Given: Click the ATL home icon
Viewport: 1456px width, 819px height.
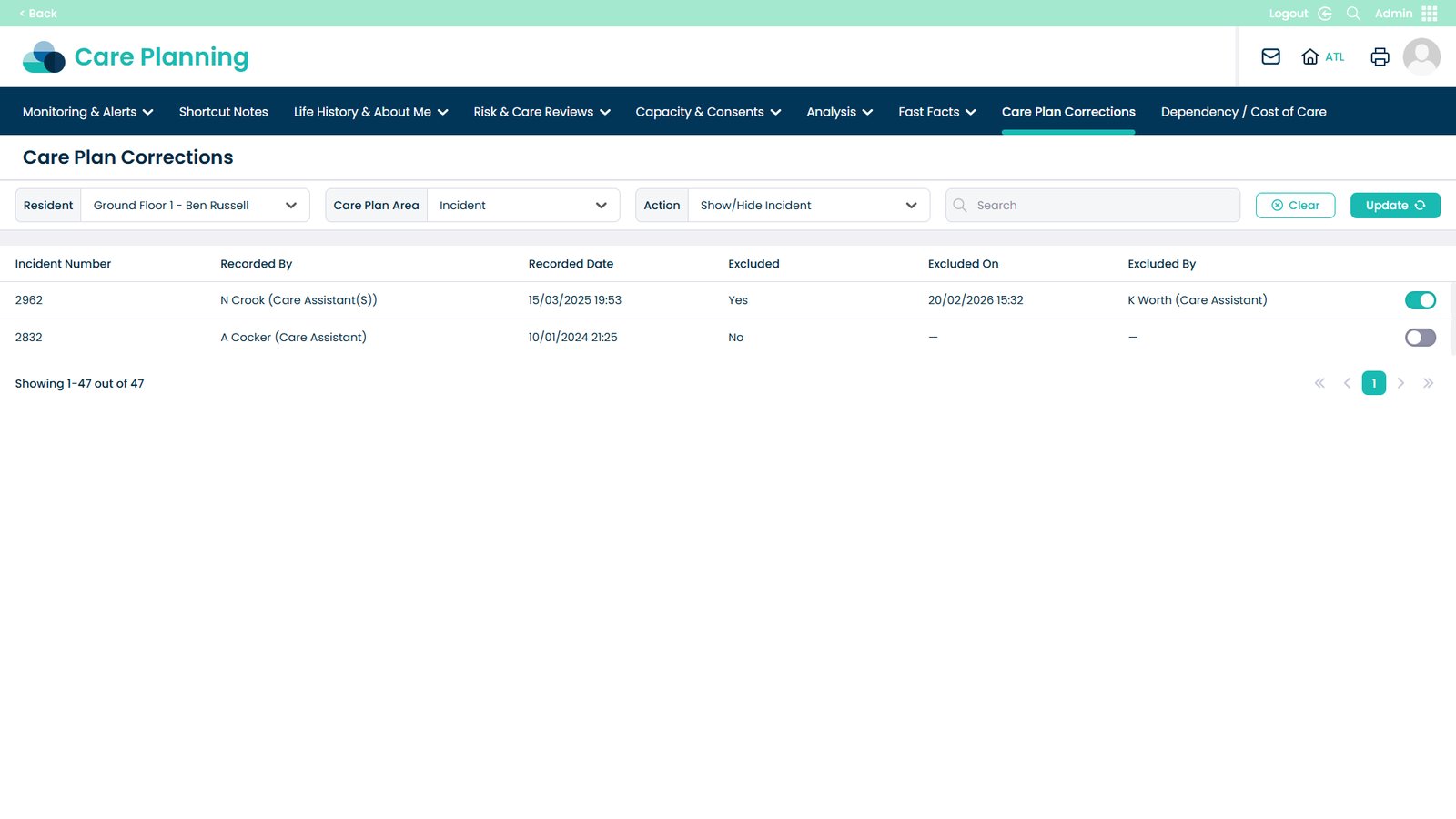Looking at the screenshot, I should [x=1310, y=56].
